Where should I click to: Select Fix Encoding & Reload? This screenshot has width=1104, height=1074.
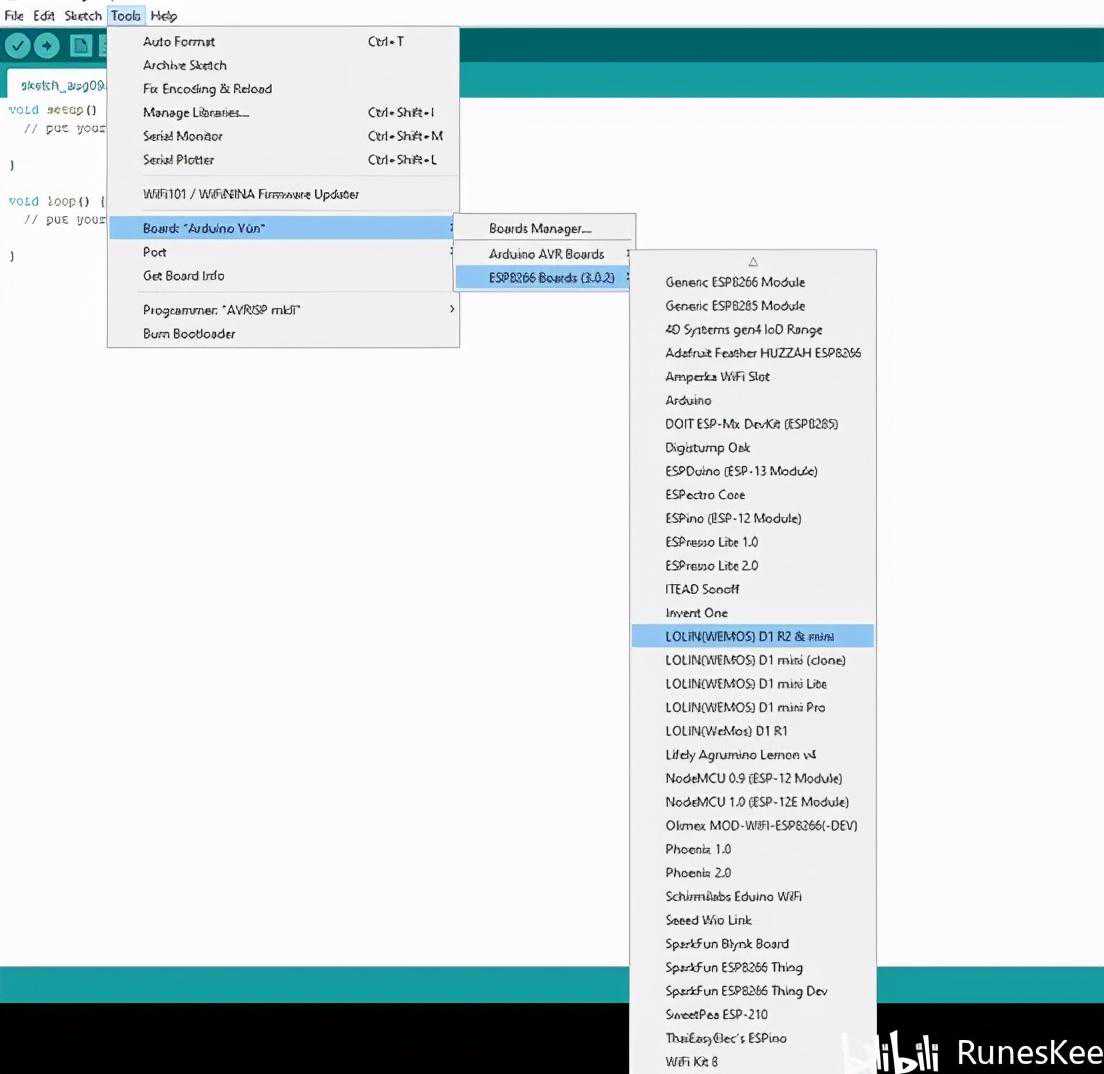(x=284, y=89)
